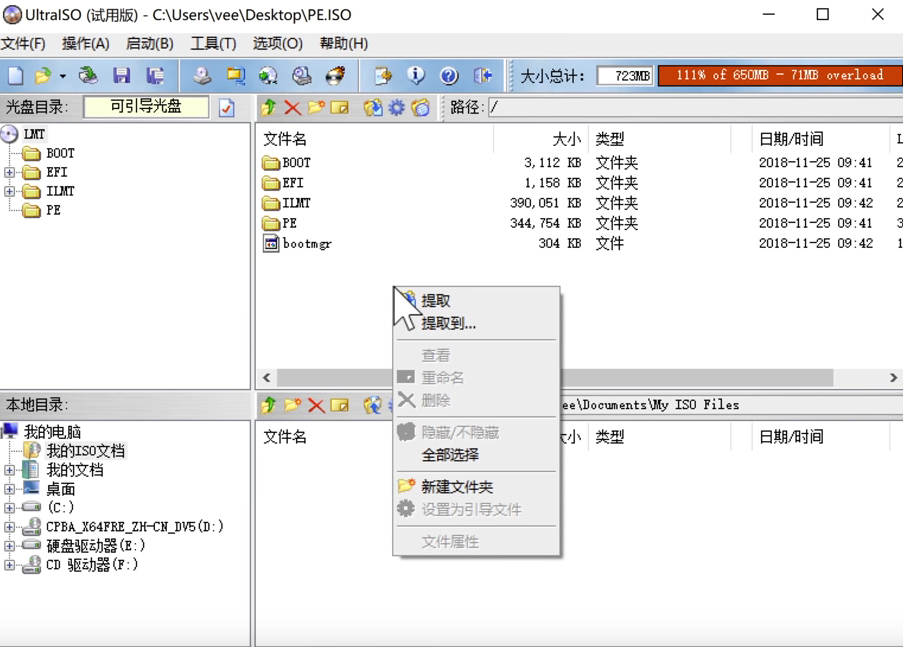Expand the (C:) drive node

point(9,508)
